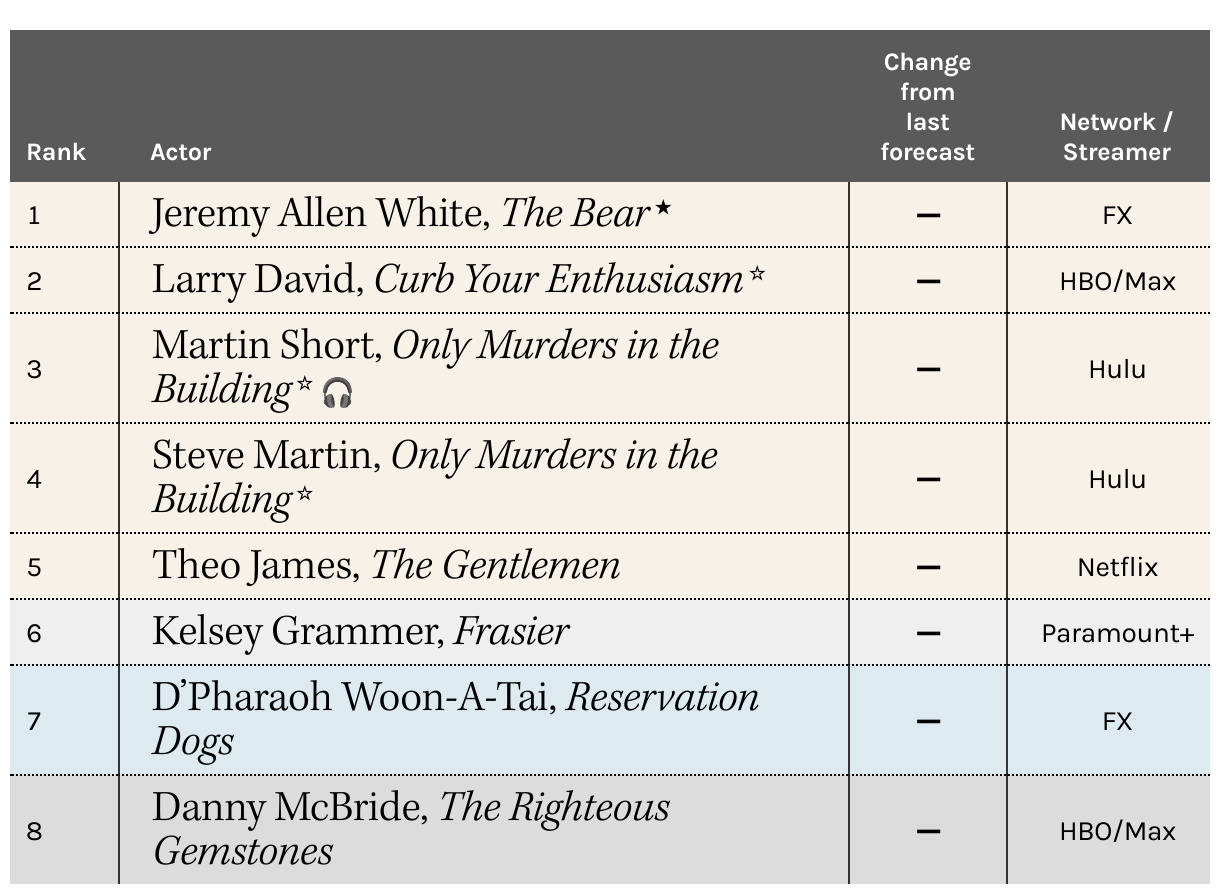Click the Network / Streamer column header

(x=1116, y=137)
